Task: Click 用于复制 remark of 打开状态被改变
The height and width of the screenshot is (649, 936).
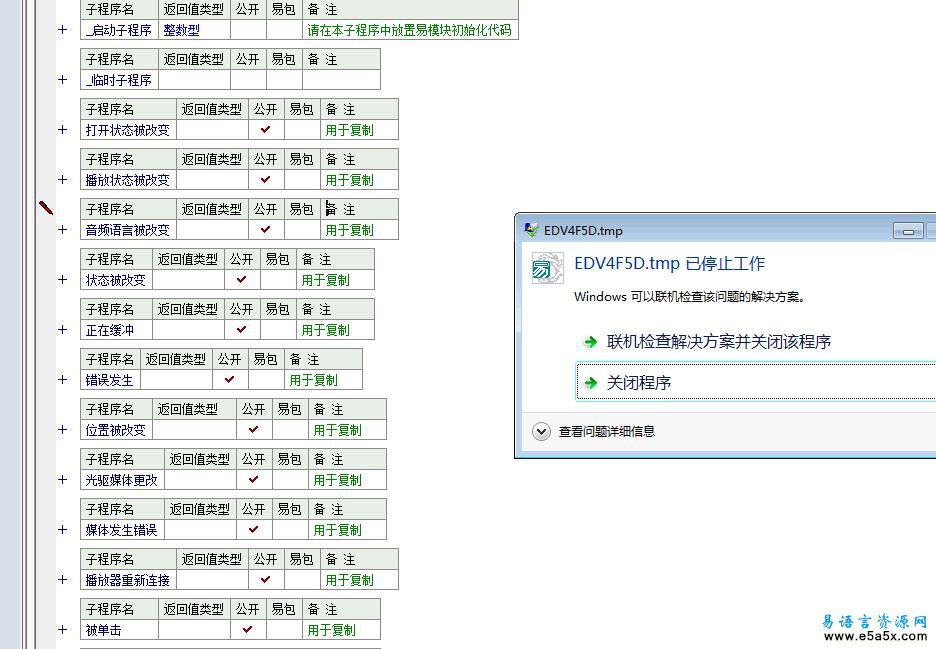Action: coord(350,130)
